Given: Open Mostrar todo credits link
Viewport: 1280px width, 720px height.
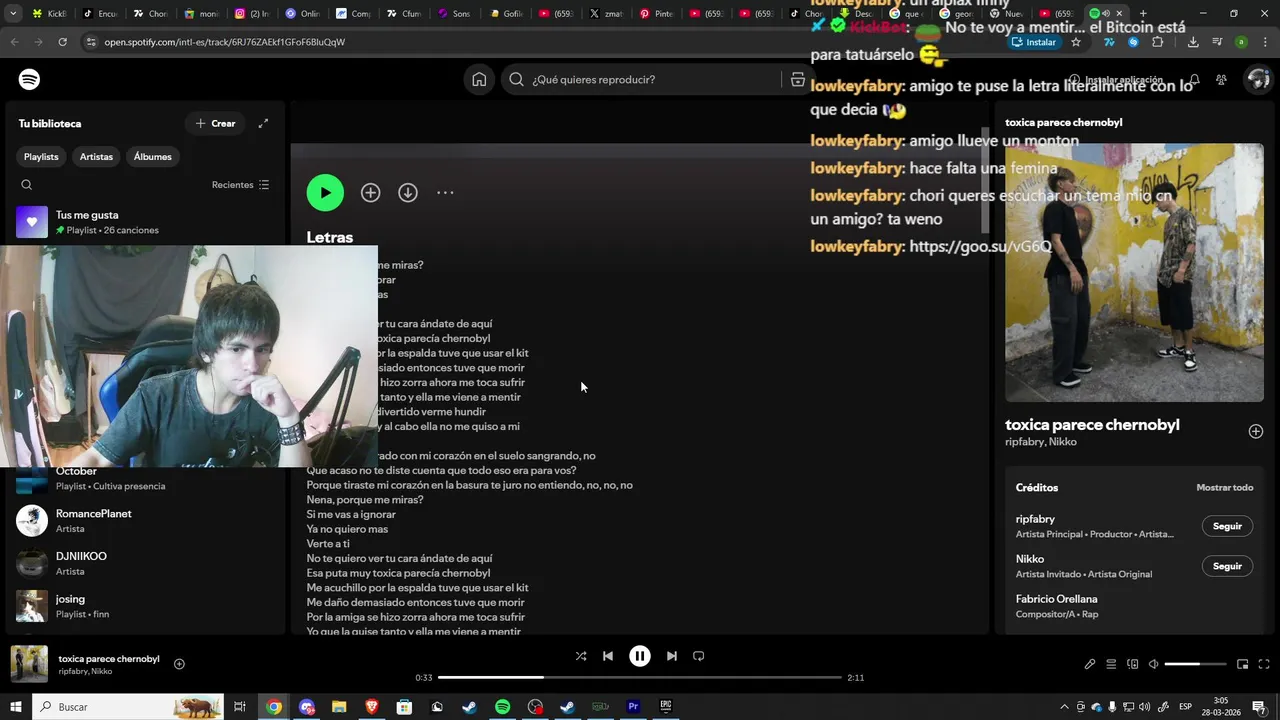Looking at the screenshot, I should coord(1225,488).
